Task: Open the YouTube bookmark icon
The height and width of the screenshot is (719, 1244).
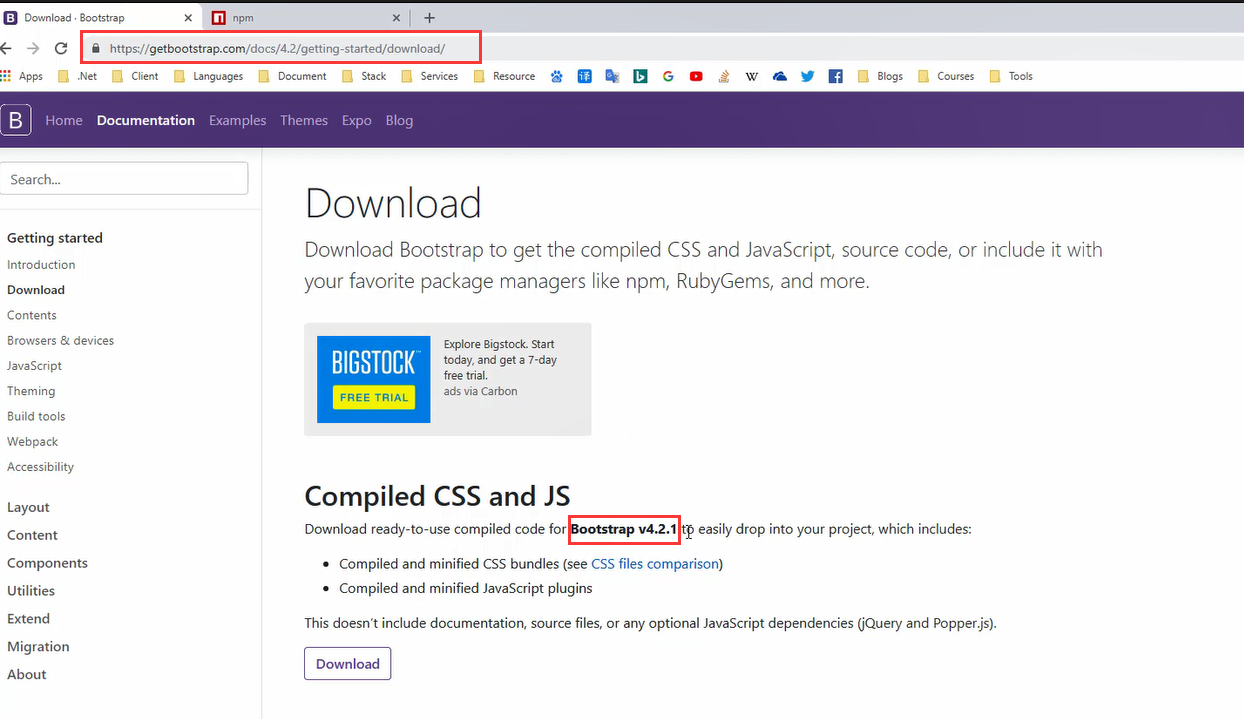Action: tap(696, 76)
